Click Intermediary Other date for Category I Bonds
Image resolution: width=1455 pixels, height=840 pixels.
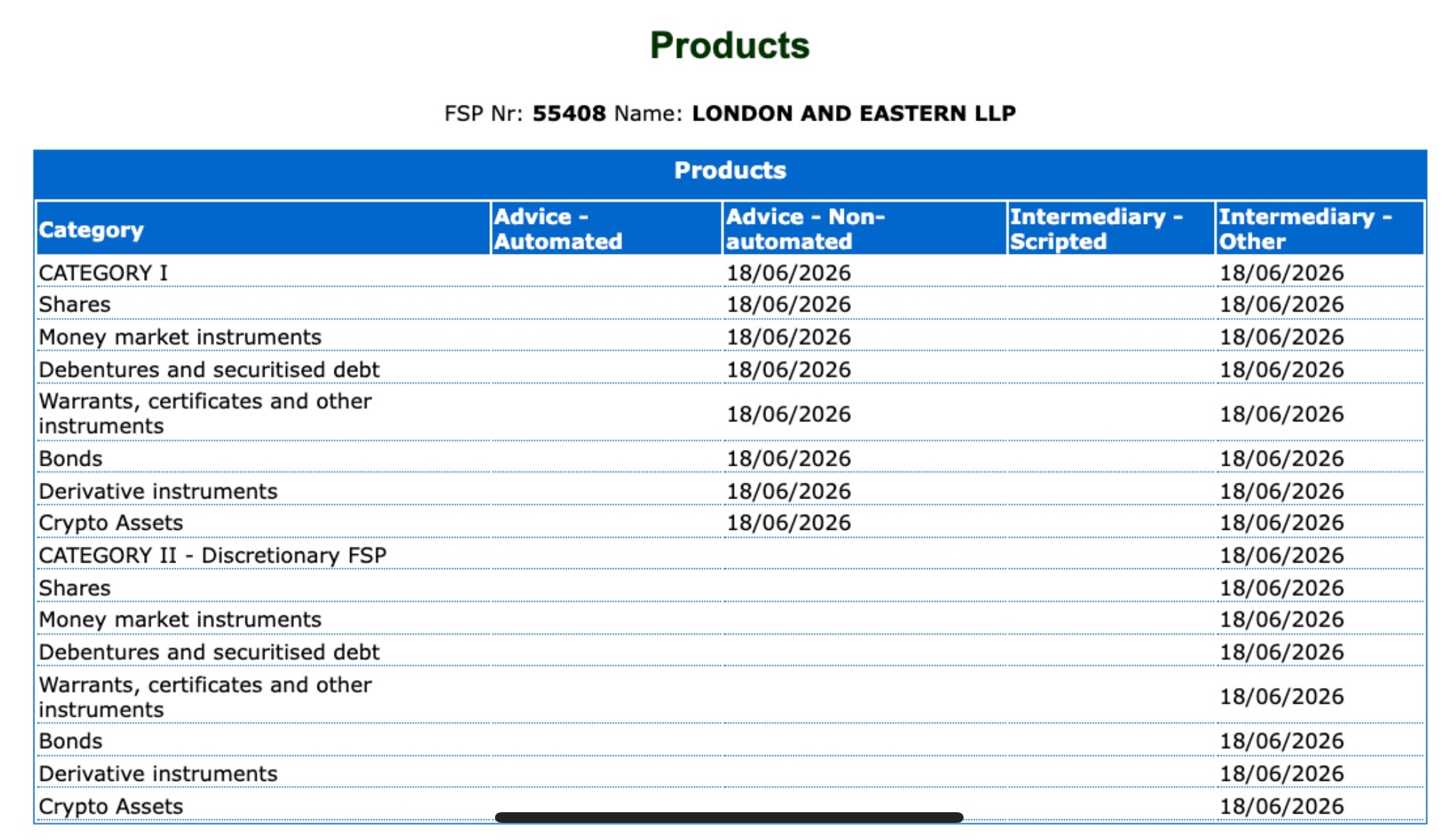click(x=1282, y=459)
